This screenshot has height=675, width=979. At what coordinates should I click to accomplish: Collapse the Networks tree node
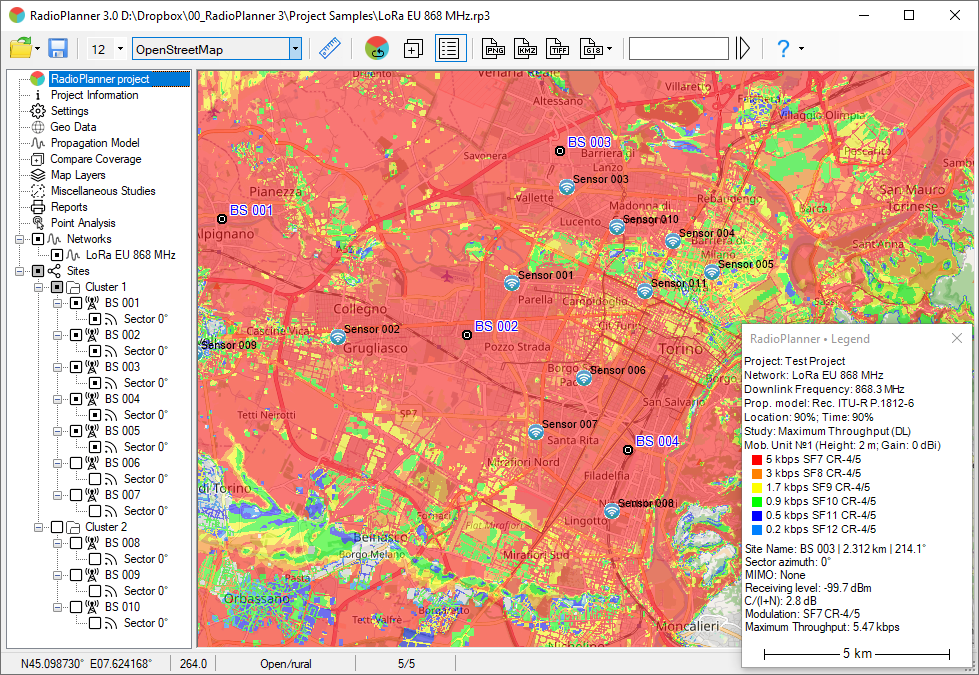point(19,239)
